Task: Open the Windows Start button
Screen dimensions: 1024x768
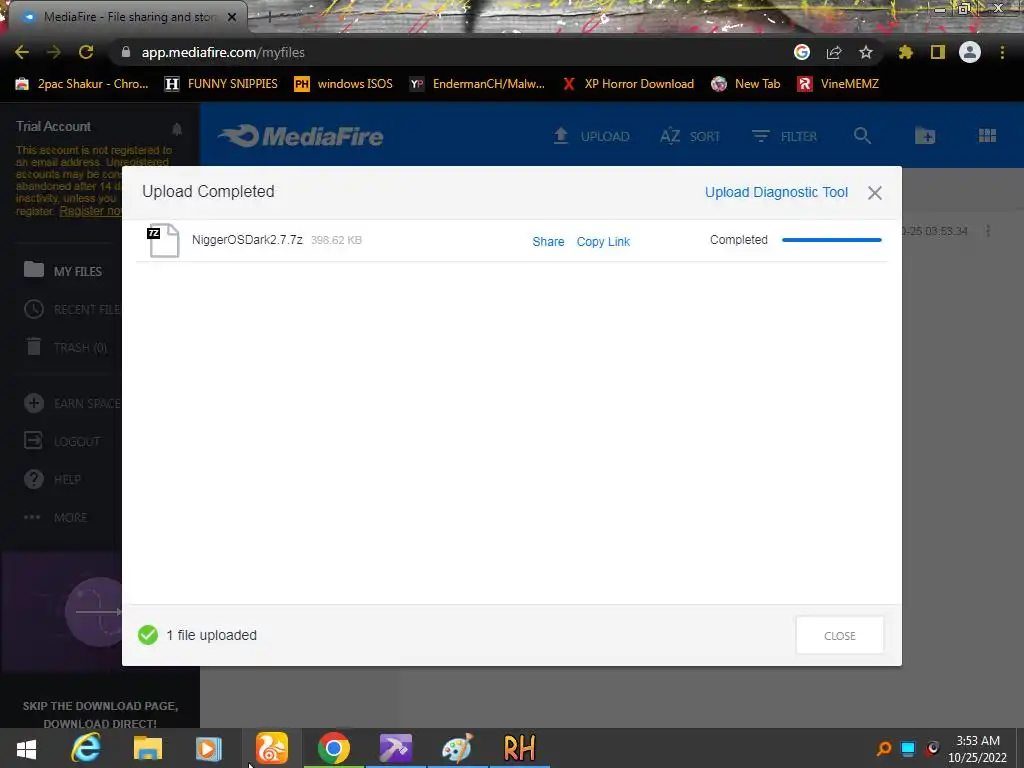Action: [26, 748]
